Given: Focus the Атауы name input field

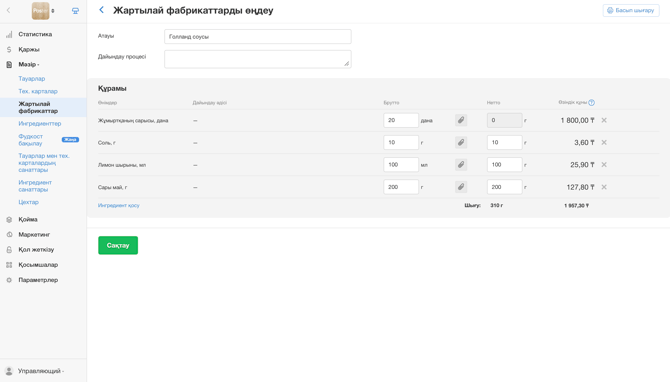Looking at the screenshot, I should click(x=258, y=36).
